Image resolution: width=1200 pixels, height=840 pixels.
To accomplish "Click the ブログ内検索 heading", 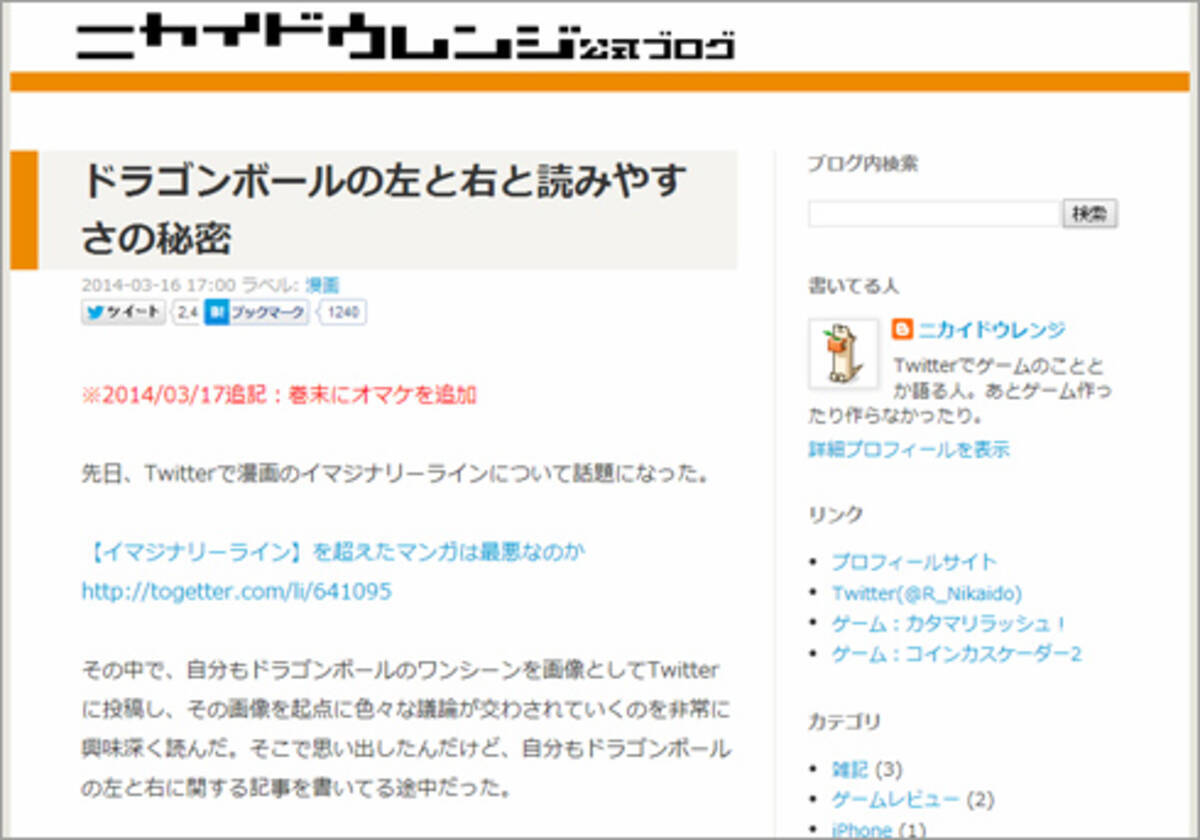I will click(x=863, y=164).
